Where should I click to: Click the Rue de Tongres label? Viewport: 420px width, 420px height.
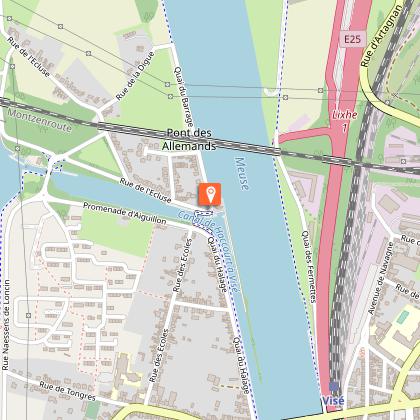68,391
